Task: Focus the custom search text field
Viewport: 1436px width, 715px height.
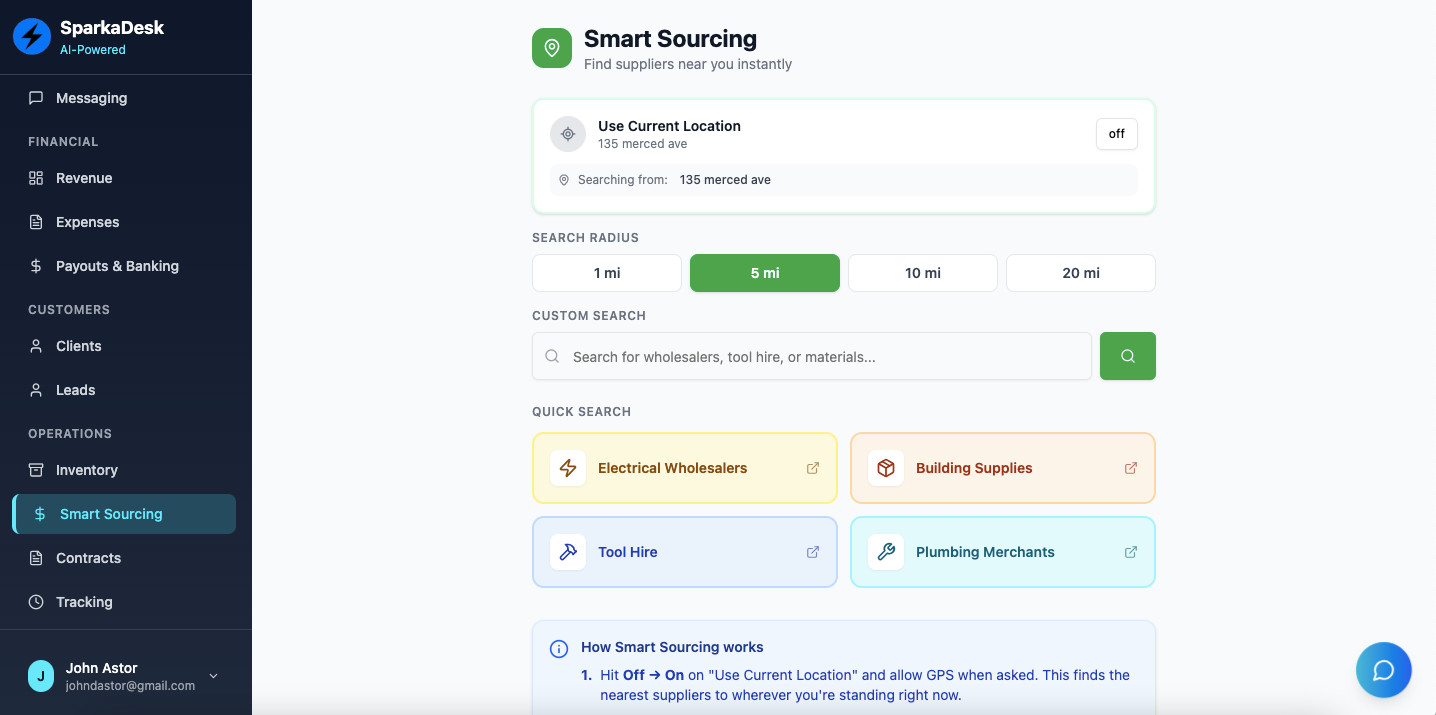Action: tap(812, 356)
